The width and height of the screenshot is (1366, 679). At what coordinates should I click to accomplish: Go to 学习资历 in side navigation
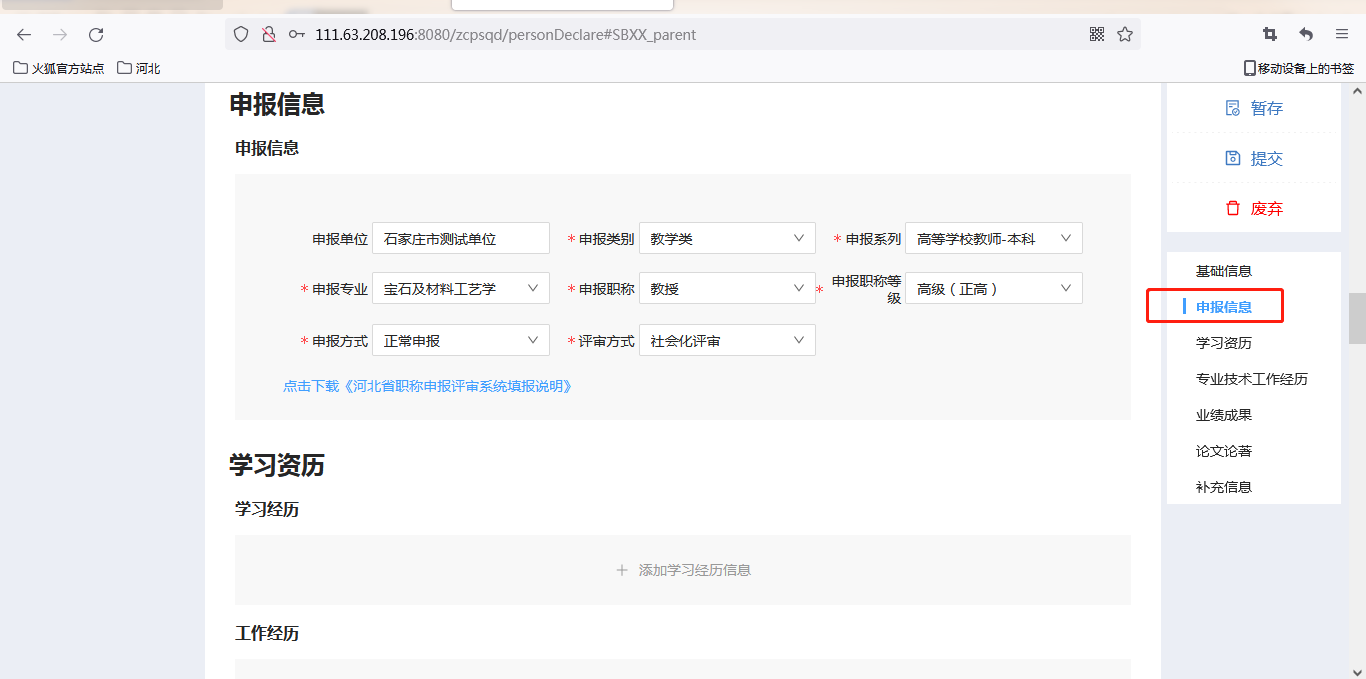(1223, 343)
